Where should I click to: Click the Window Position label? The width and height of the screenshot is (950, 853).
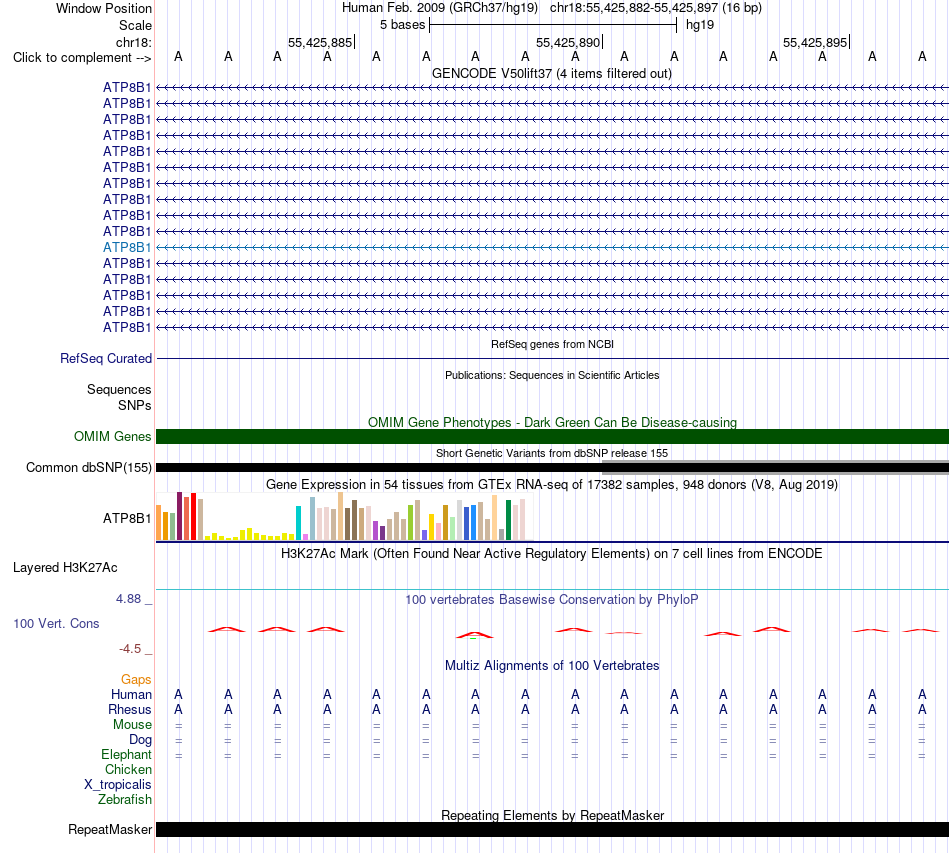tap(104, 8)
